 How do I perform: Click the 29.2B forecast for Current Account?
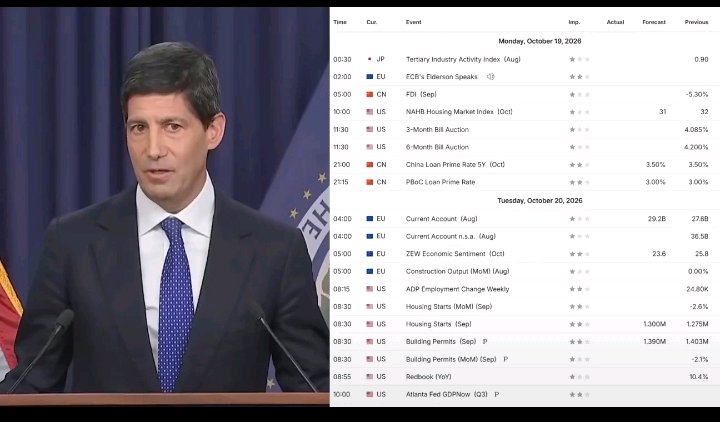657,219
